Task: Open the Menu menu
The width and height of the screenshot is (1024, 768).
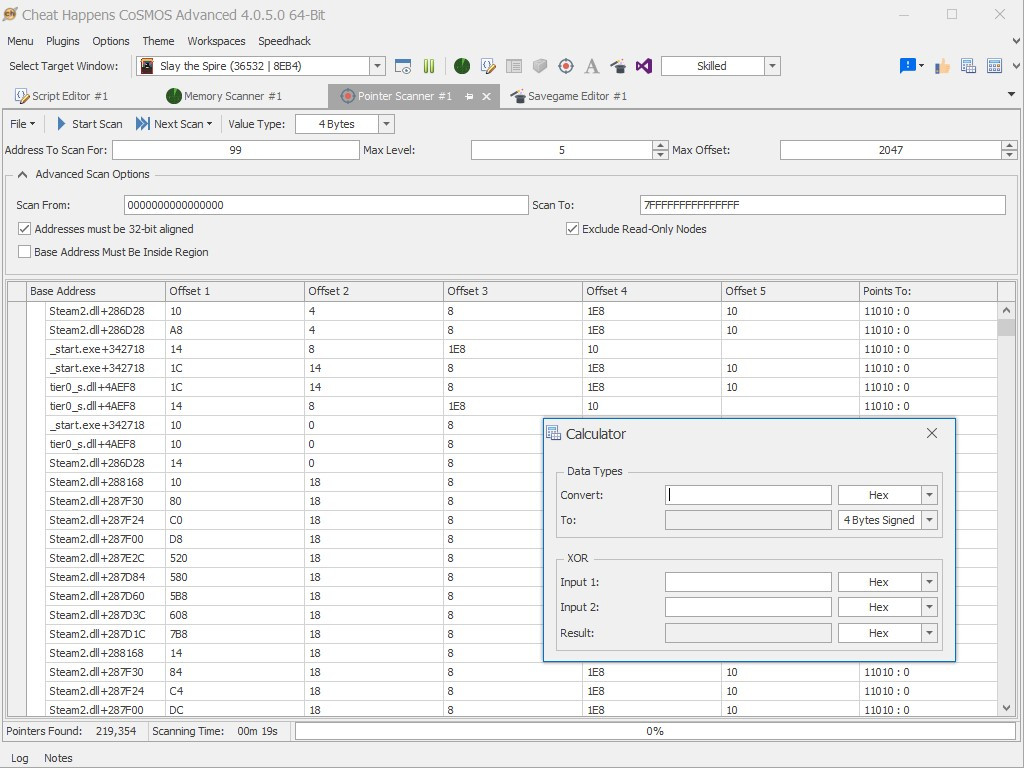Action: [x=20, y=40]
